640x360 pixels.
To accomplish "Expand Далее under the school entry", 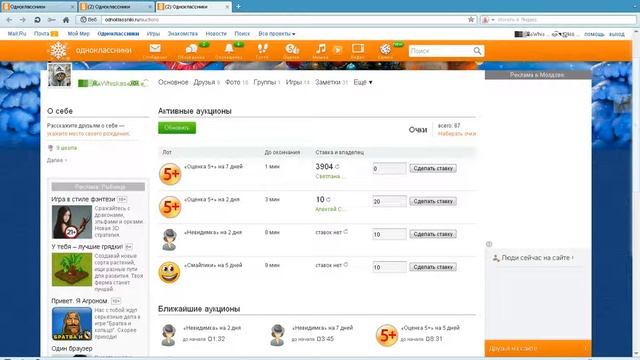I will pos(57,160).
